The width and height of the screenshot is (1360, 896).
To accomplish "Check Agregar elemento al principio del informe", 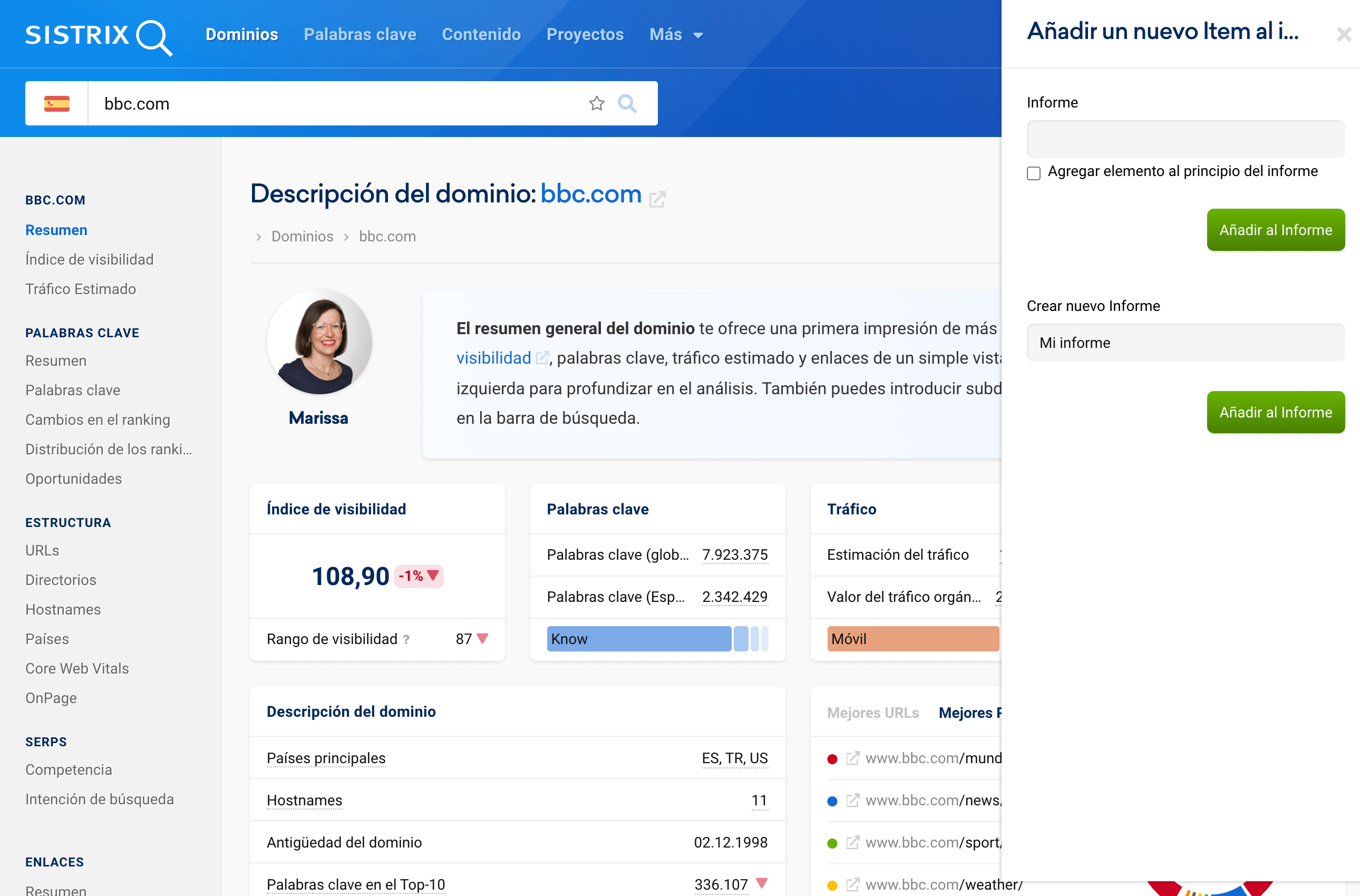I will [1034, 173].
